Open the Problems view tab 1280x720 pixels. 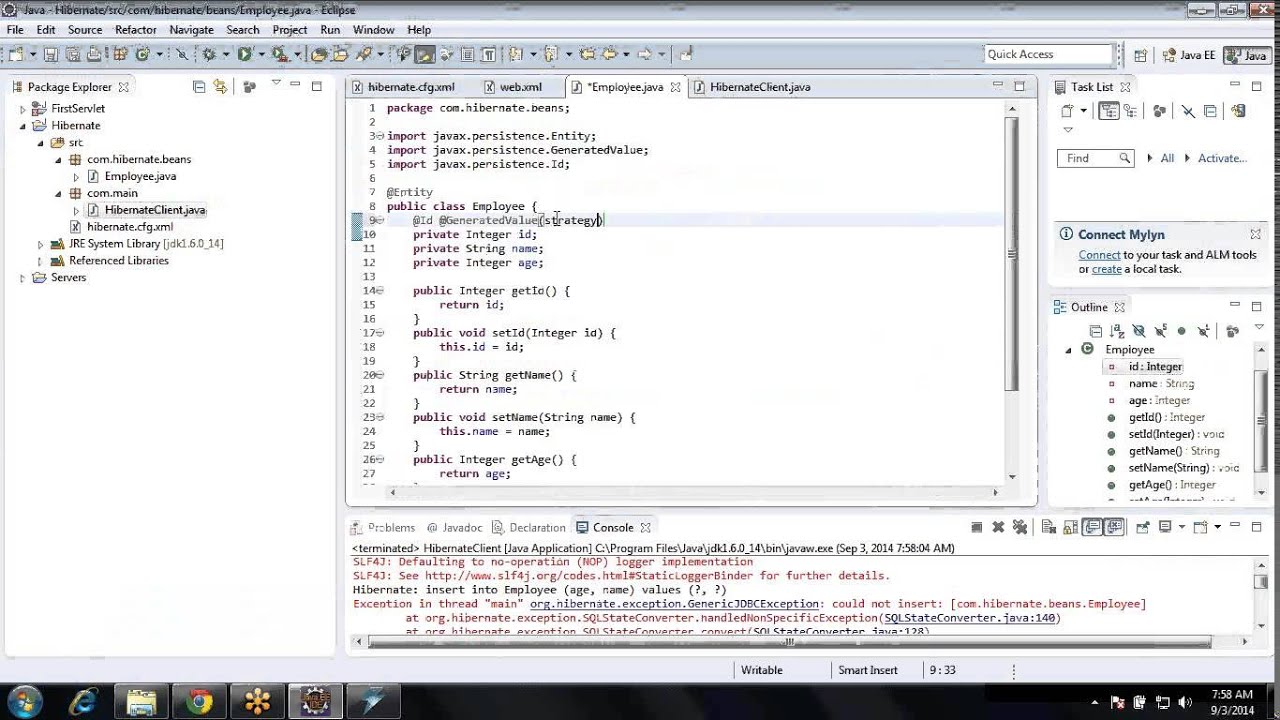point(382,527)
